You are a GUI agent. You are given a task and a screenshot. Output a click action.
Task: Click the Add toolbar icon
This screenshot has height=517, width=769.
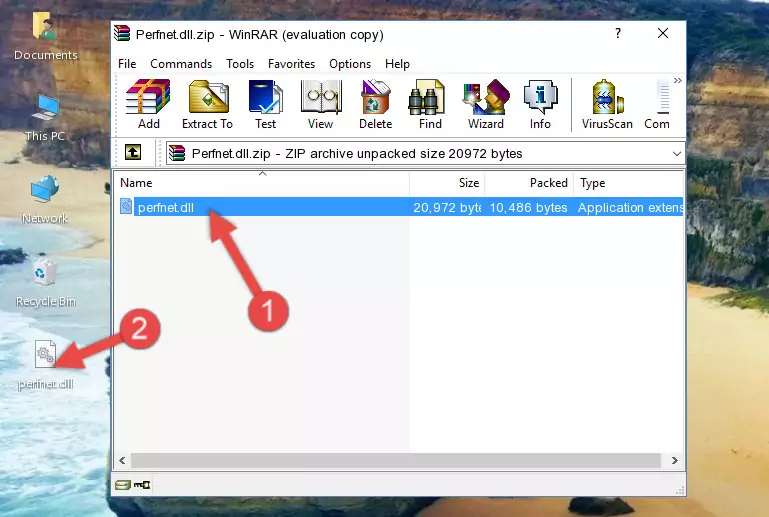(x=148, y=104)
